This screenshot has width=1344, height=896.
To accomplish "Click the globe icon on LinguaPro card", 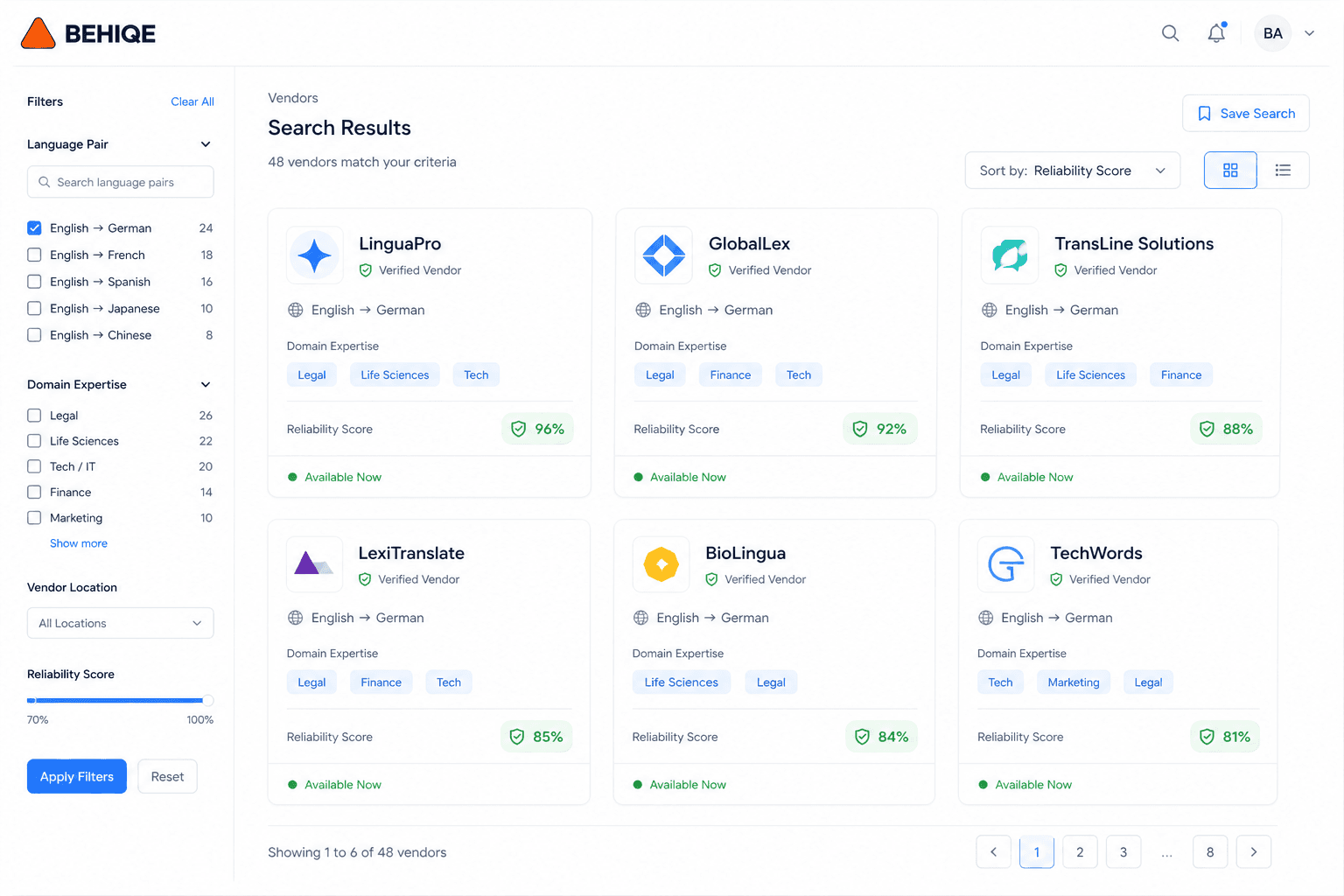I will click(x=296, y=310).
